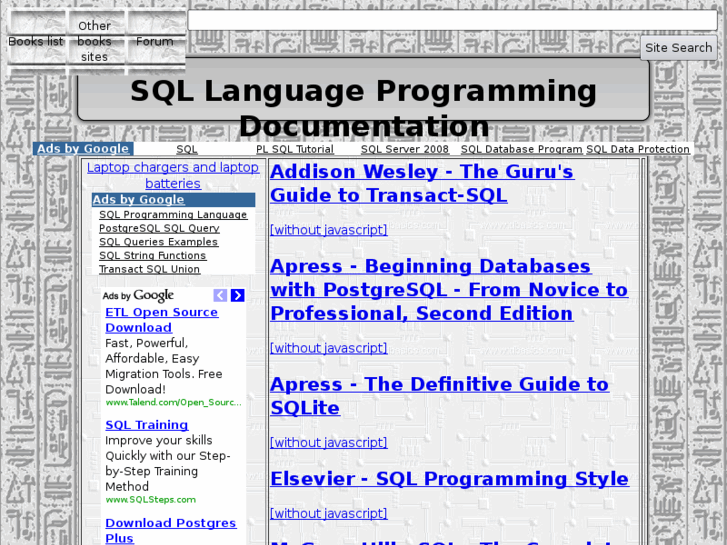
Task: Open the Download Postgres Plus ad
Action: (171, 530)
